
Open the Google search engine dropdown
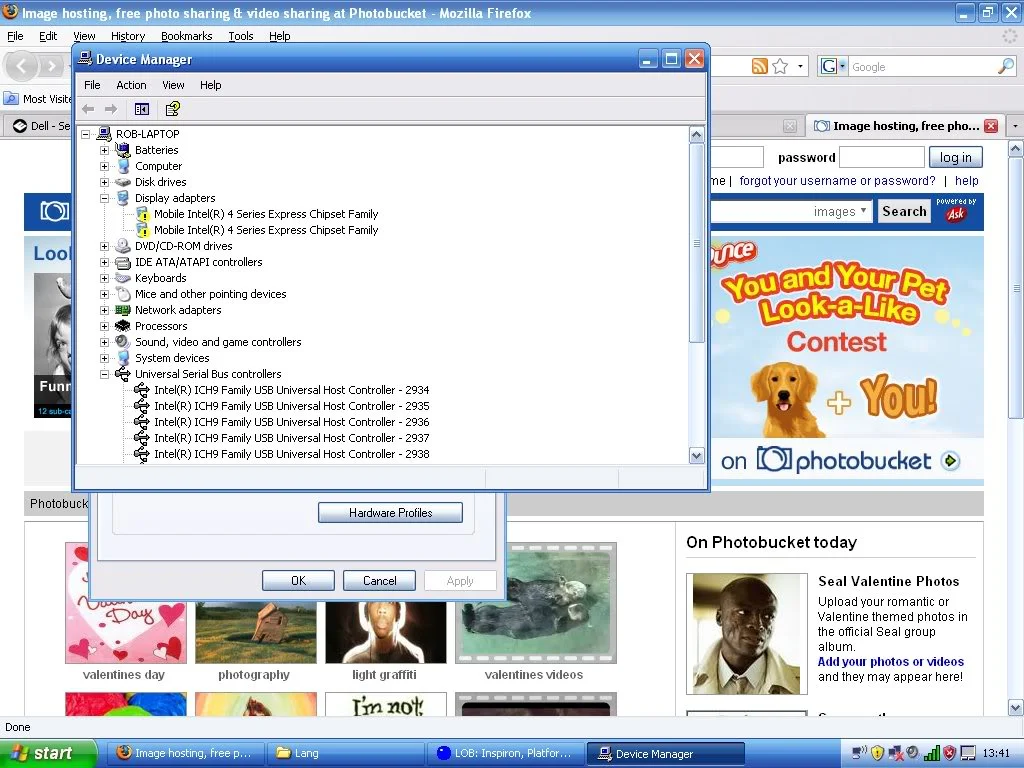point(833,66)
